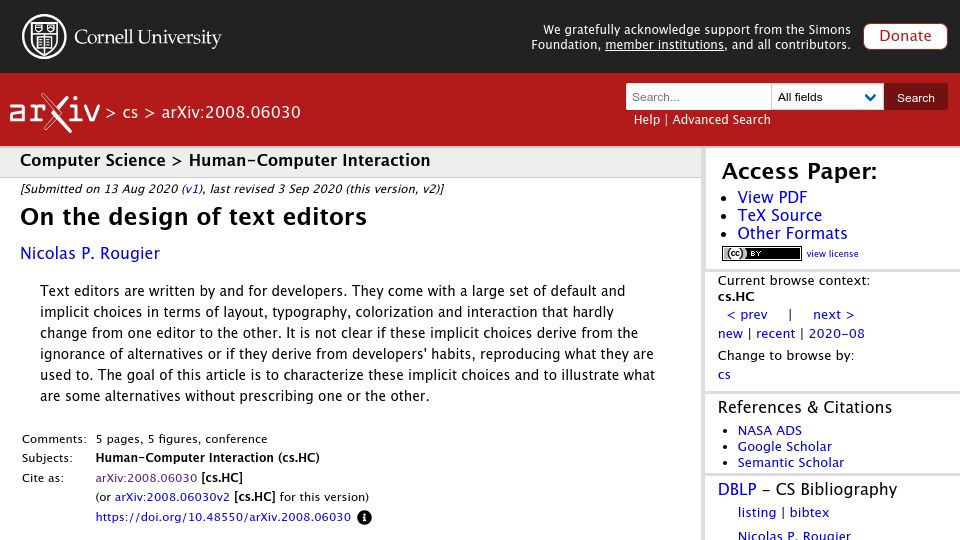Click the arXiv:2008.06030 breadcrumb

[x=231, y=113]
